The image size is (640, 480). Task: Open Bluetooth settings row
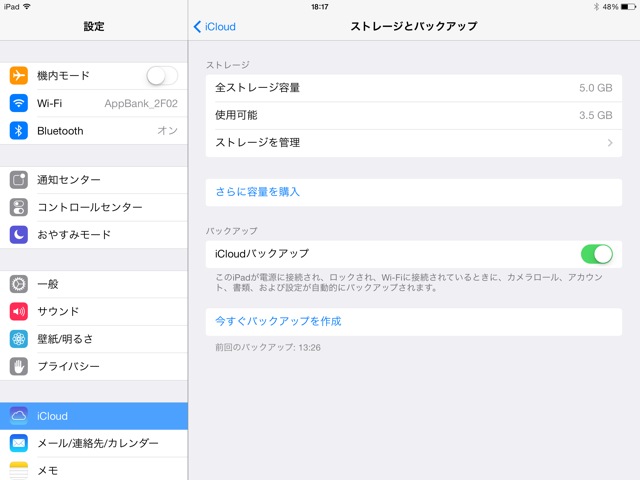(x=94, y=131)
